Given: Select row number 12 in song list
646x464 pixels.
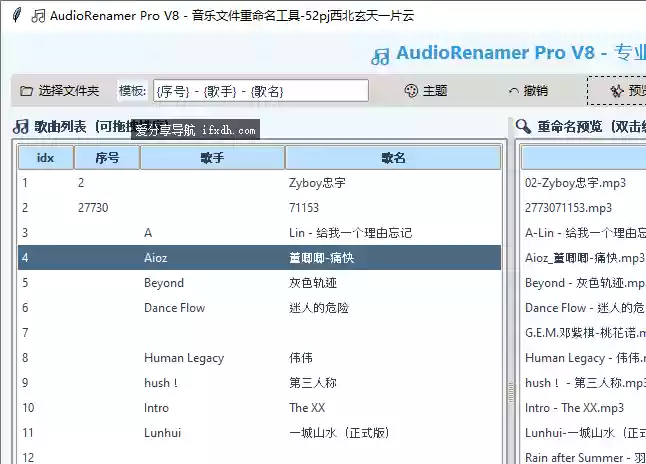Looking at the screenshot, I should 260,457.
